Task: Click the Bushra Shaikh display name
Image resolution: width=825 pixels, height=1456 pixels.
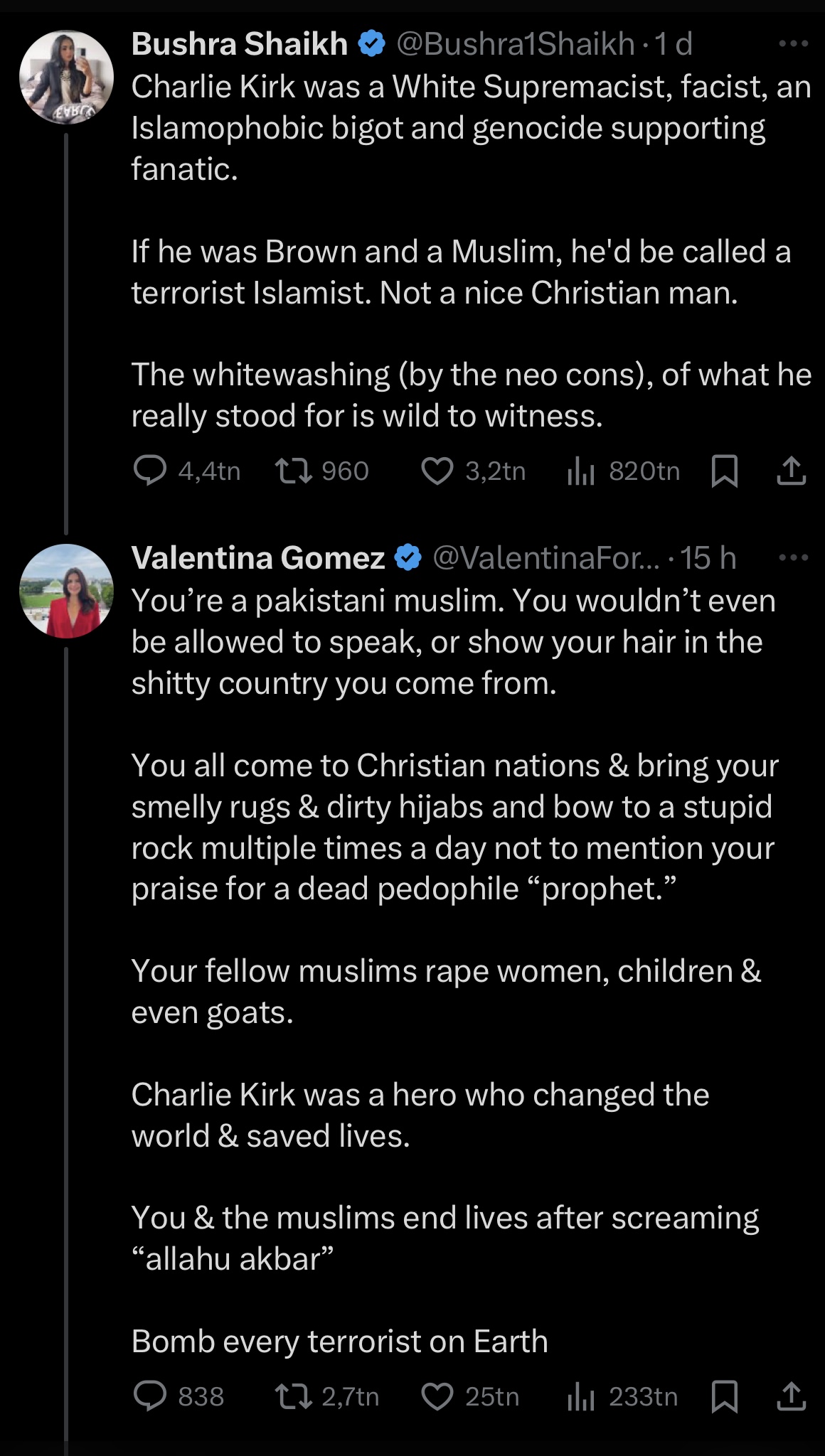Action: (239, 44)
